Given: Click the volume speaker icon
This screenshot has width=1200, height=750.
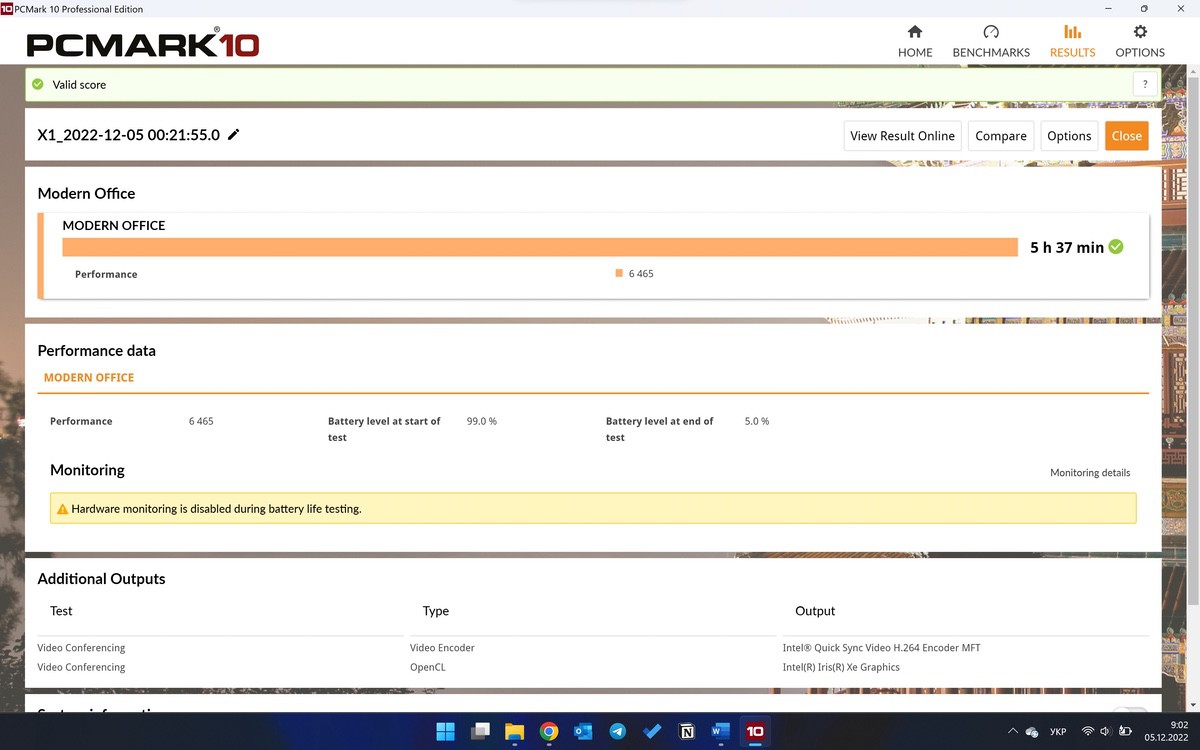Looking at the screenshot, I should click(1105, 732).
